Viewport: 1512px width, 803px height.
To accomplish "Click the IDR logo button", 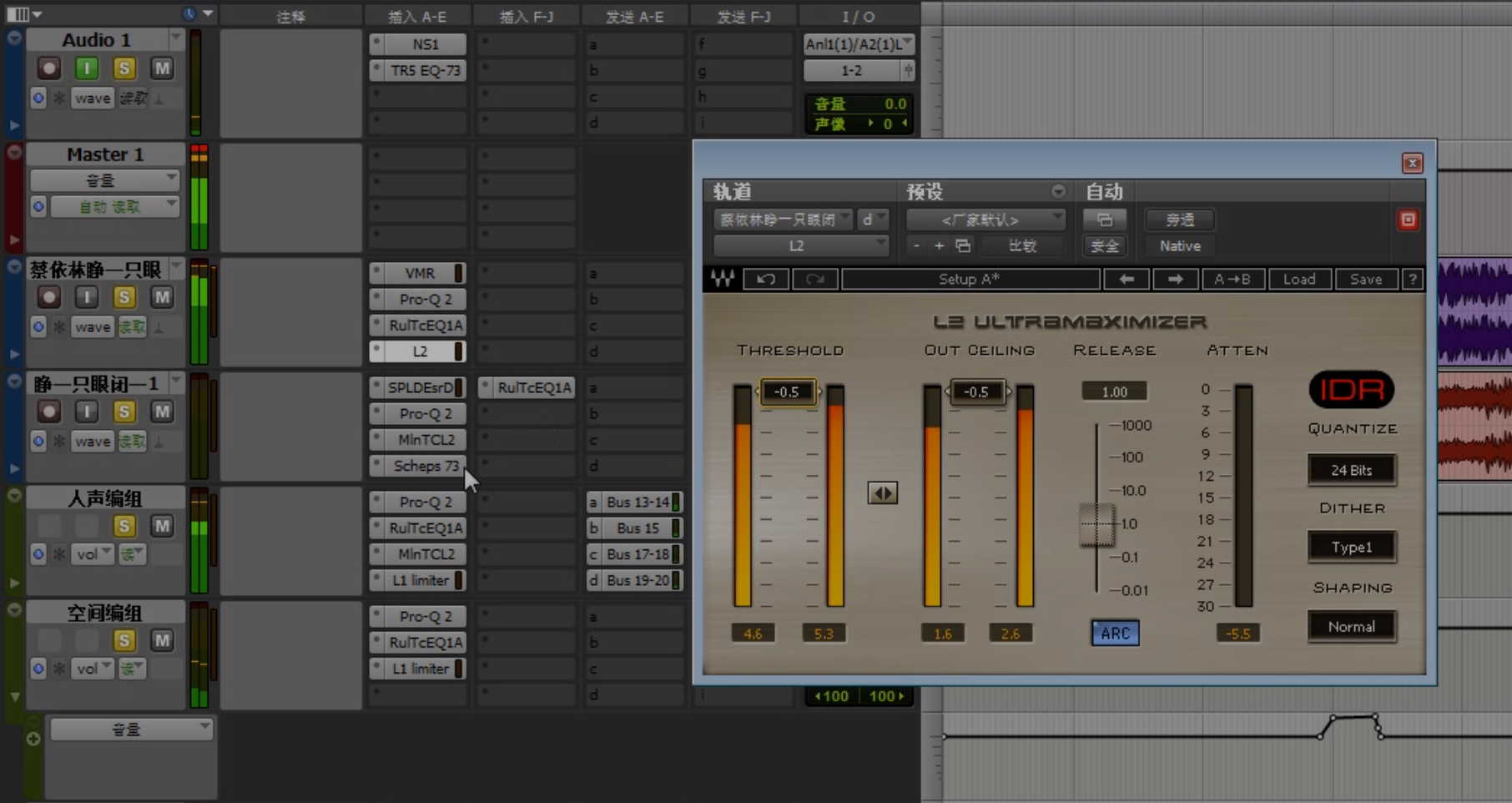I will pyautogui.click(x=1351, y=390).
